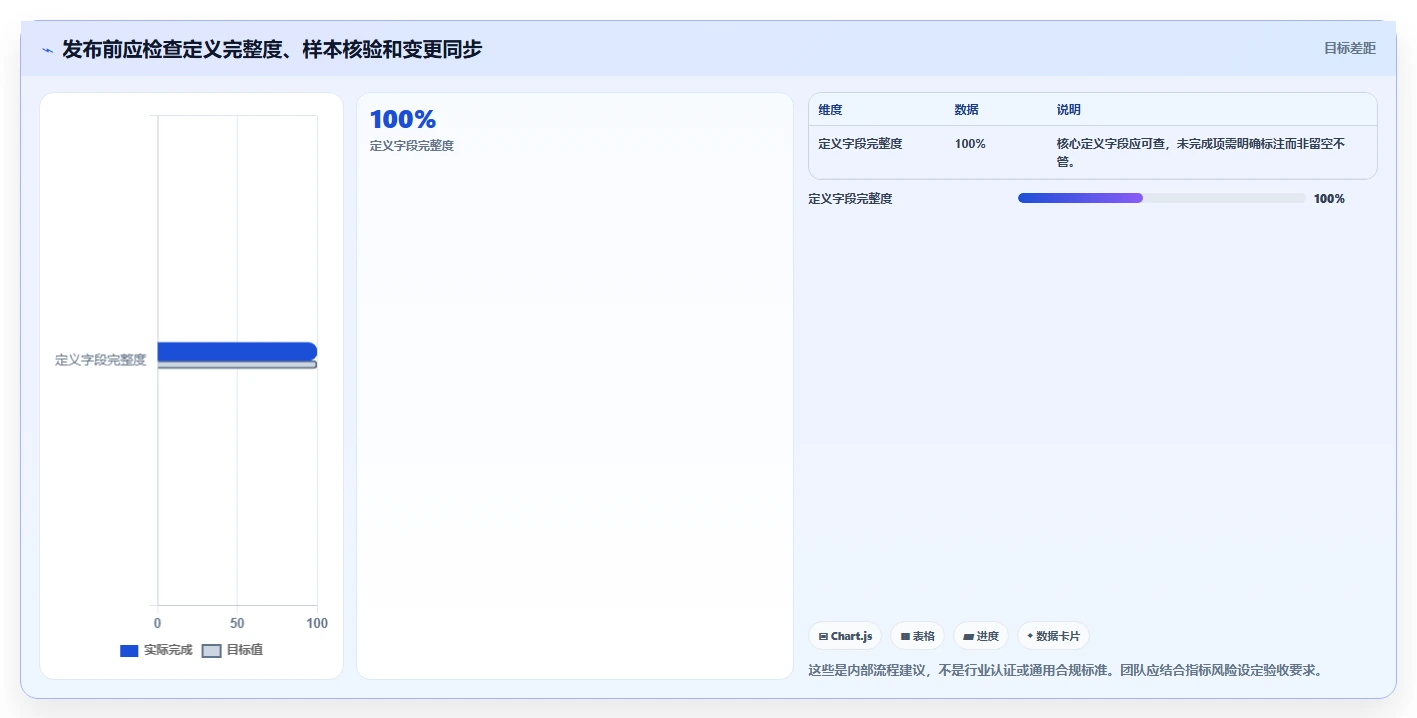Image resolution: width=1417 pixels, height=718 pixels.
Task: Select the Chart.js tag chip
Action: [x=845, y=636]
